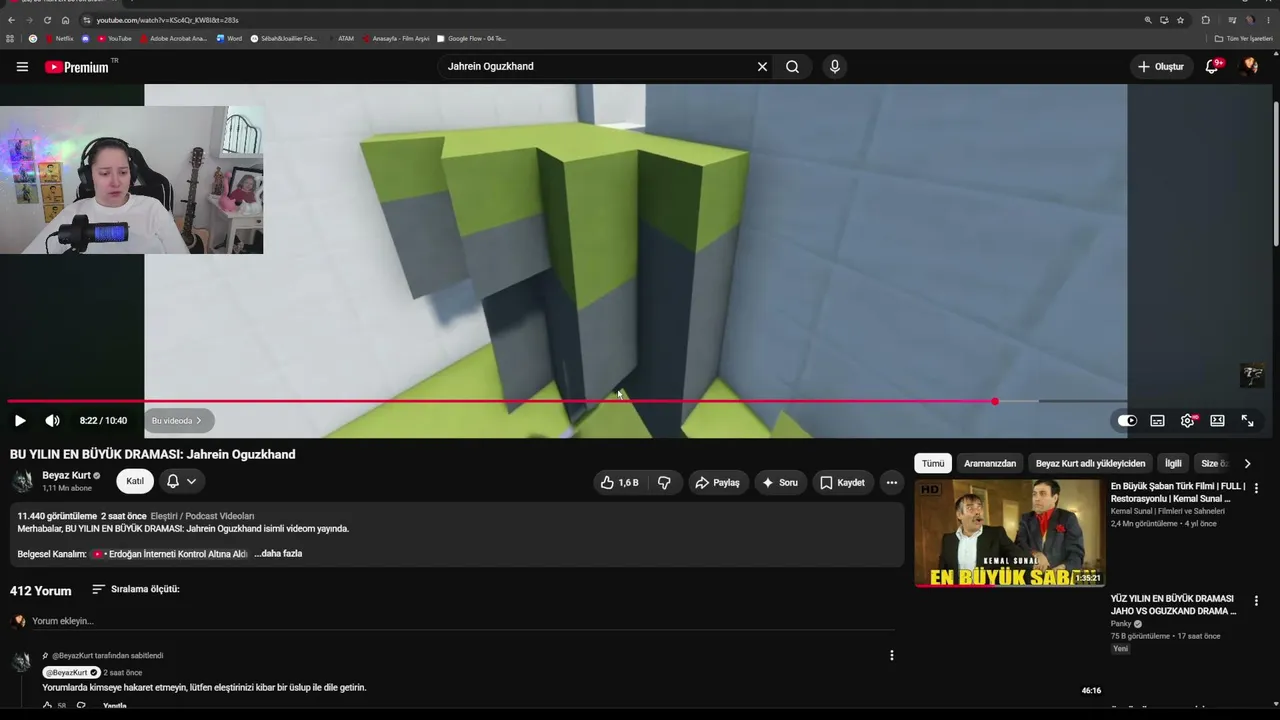Viewport: 1280px width, 720px height.
Task: Go to the browser home page
Action: pyautogui.click(x=65, y=20)
